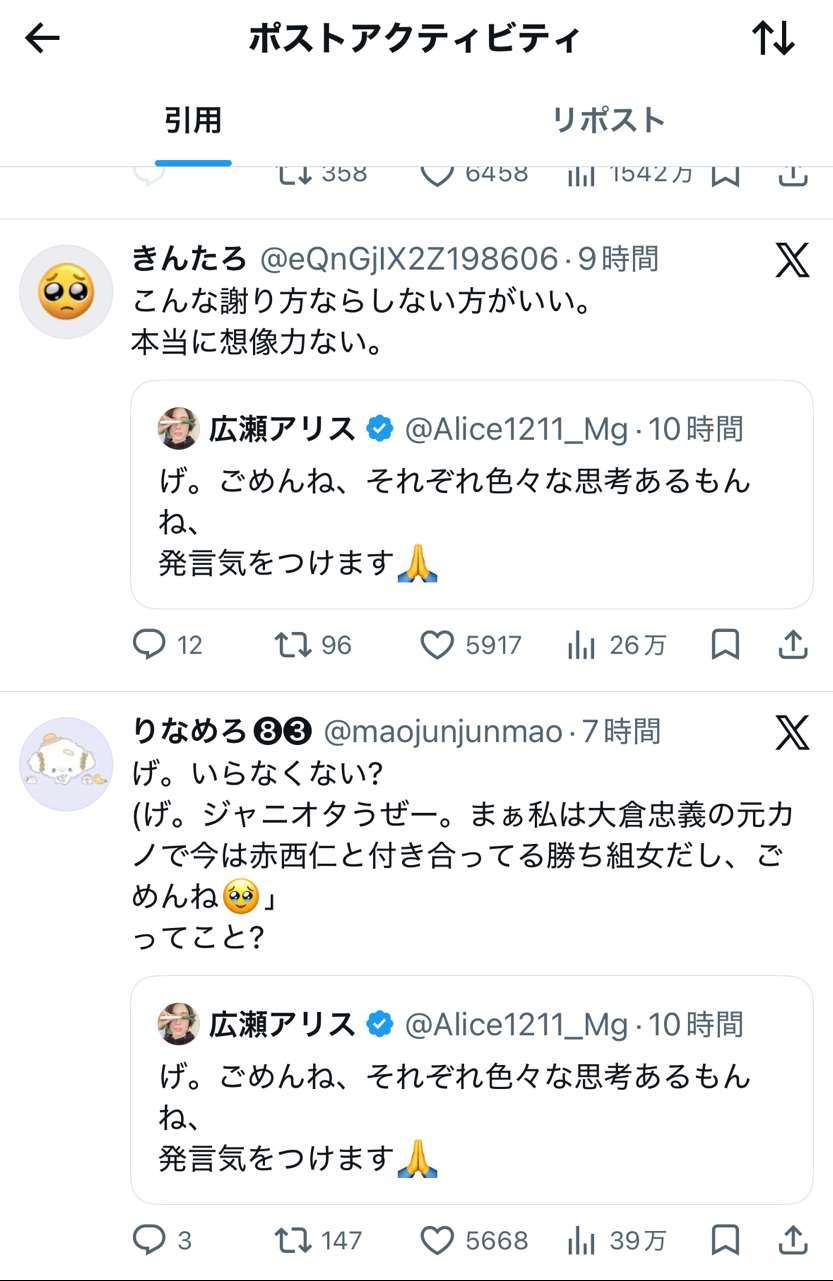
Task: Tap the back arrow icon
Action: [43, 39]
